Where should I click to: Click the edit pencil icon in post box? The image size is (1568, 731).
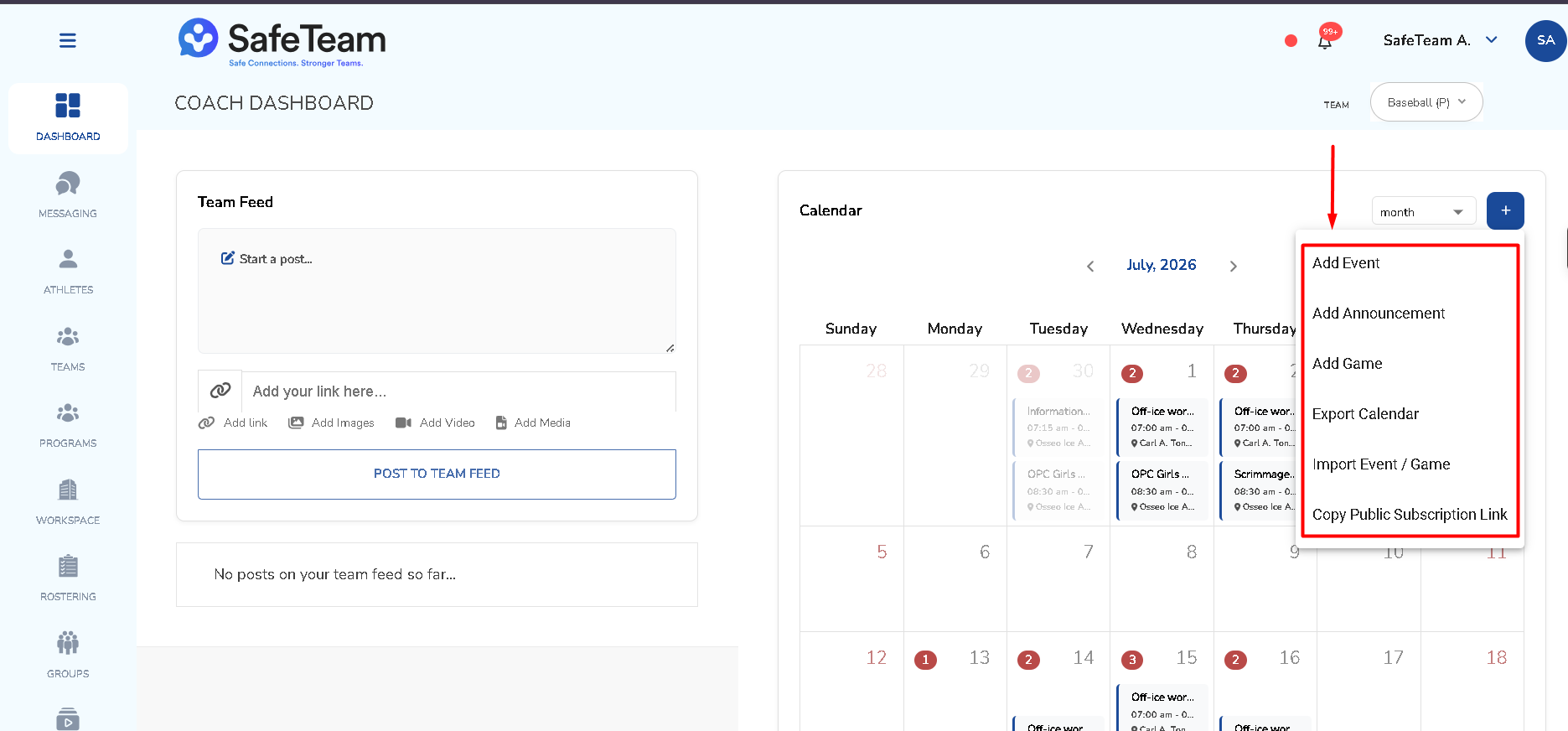(227, 258)
